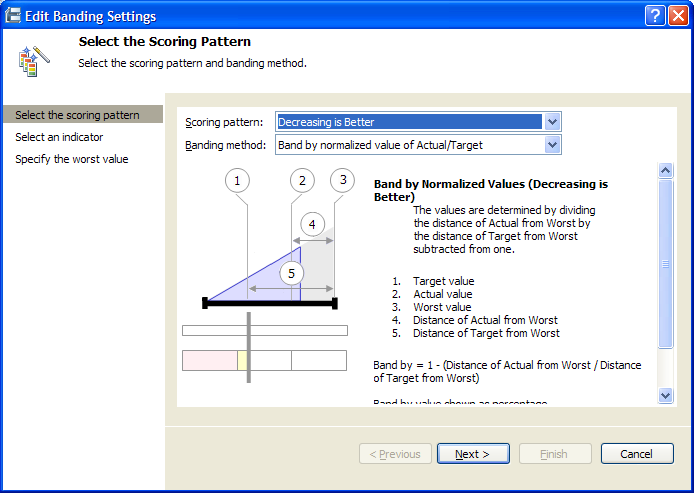Click circled marker 2 for Actual value

point(302,181)
